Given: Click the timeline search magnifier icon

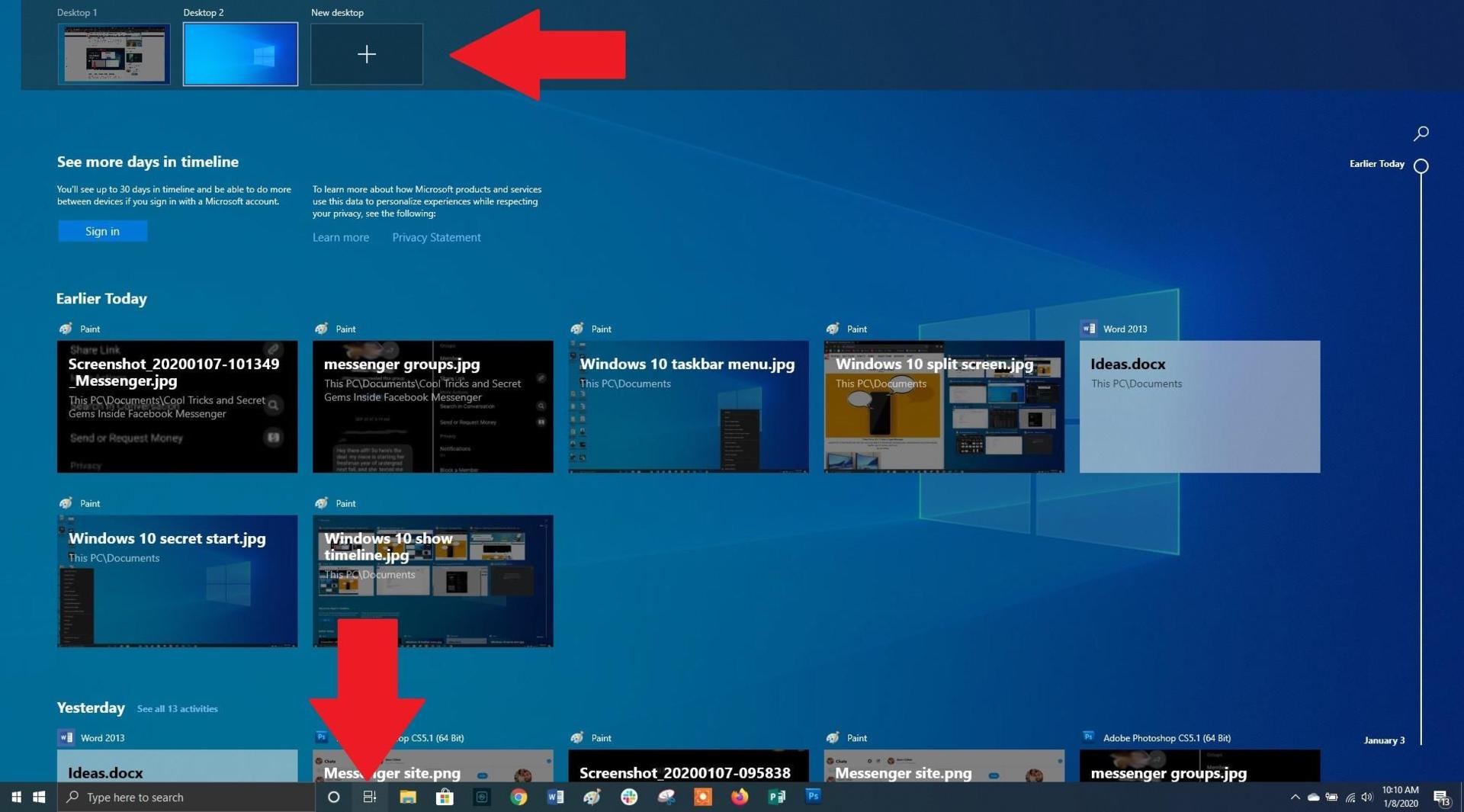Looking at the screenshot, I should 1421,133.
